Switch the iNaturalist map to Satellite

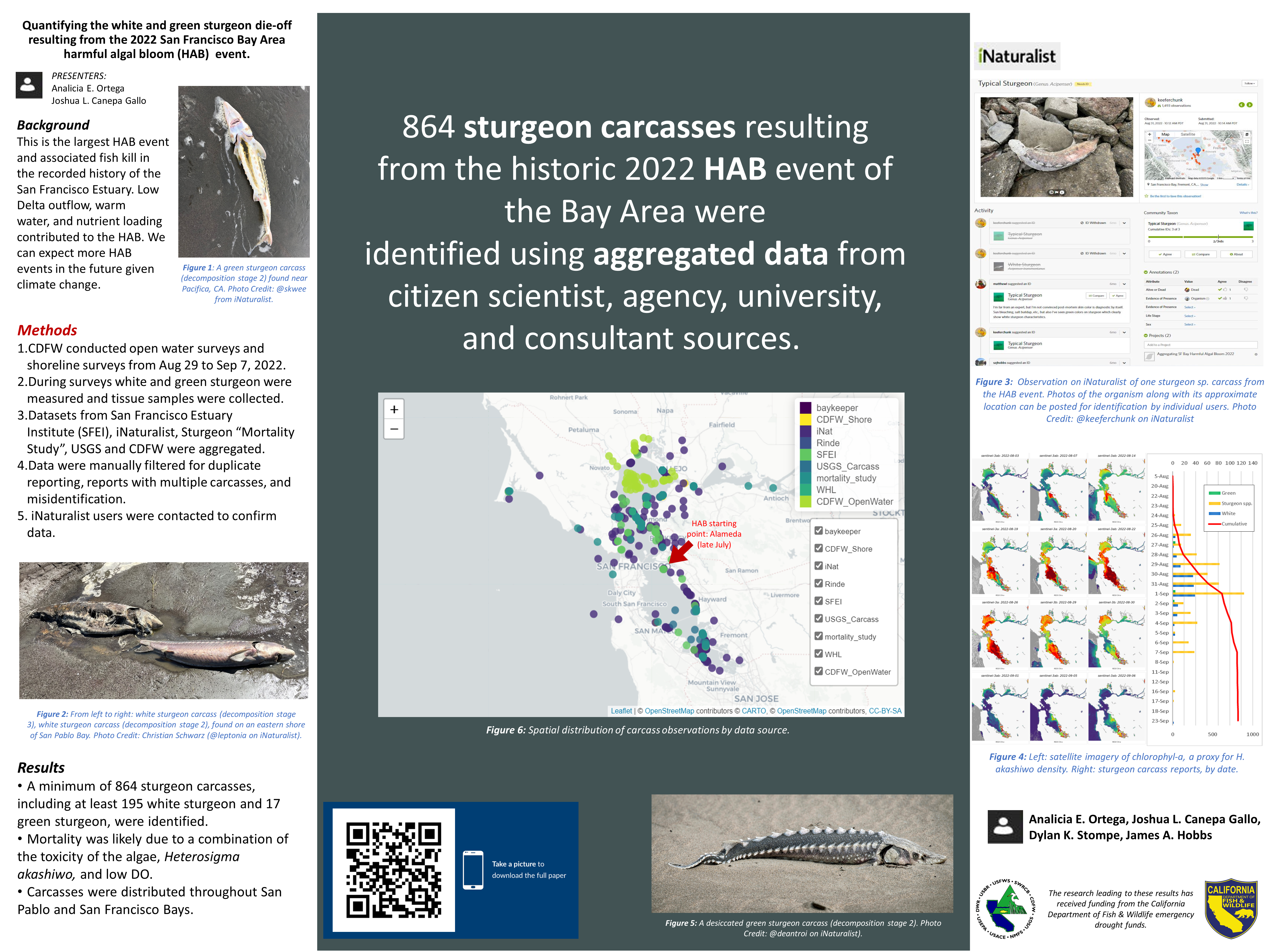tap(1188, 134)
